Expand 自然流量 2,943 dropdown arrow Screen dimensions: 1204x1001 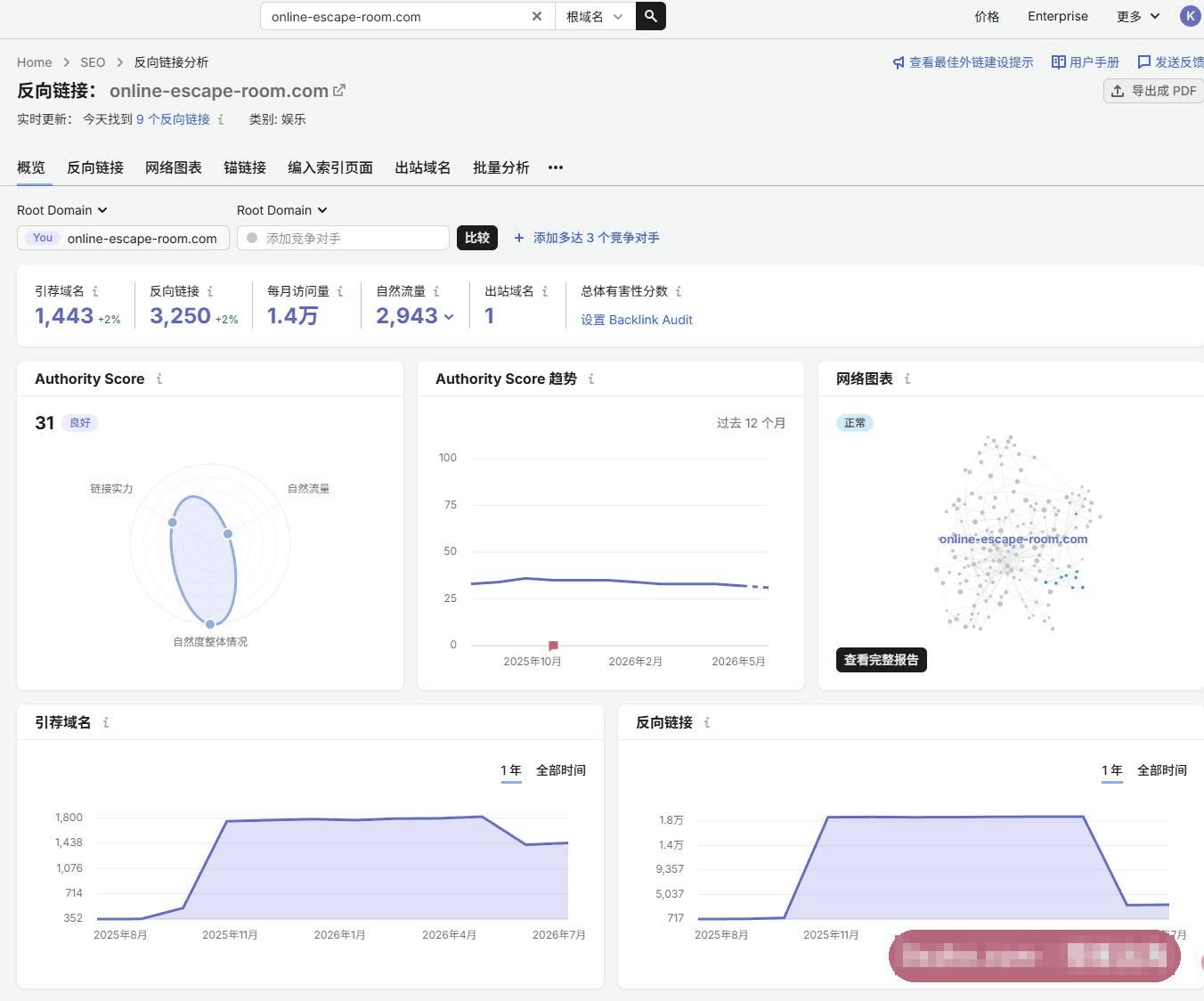tap(449, 317)
